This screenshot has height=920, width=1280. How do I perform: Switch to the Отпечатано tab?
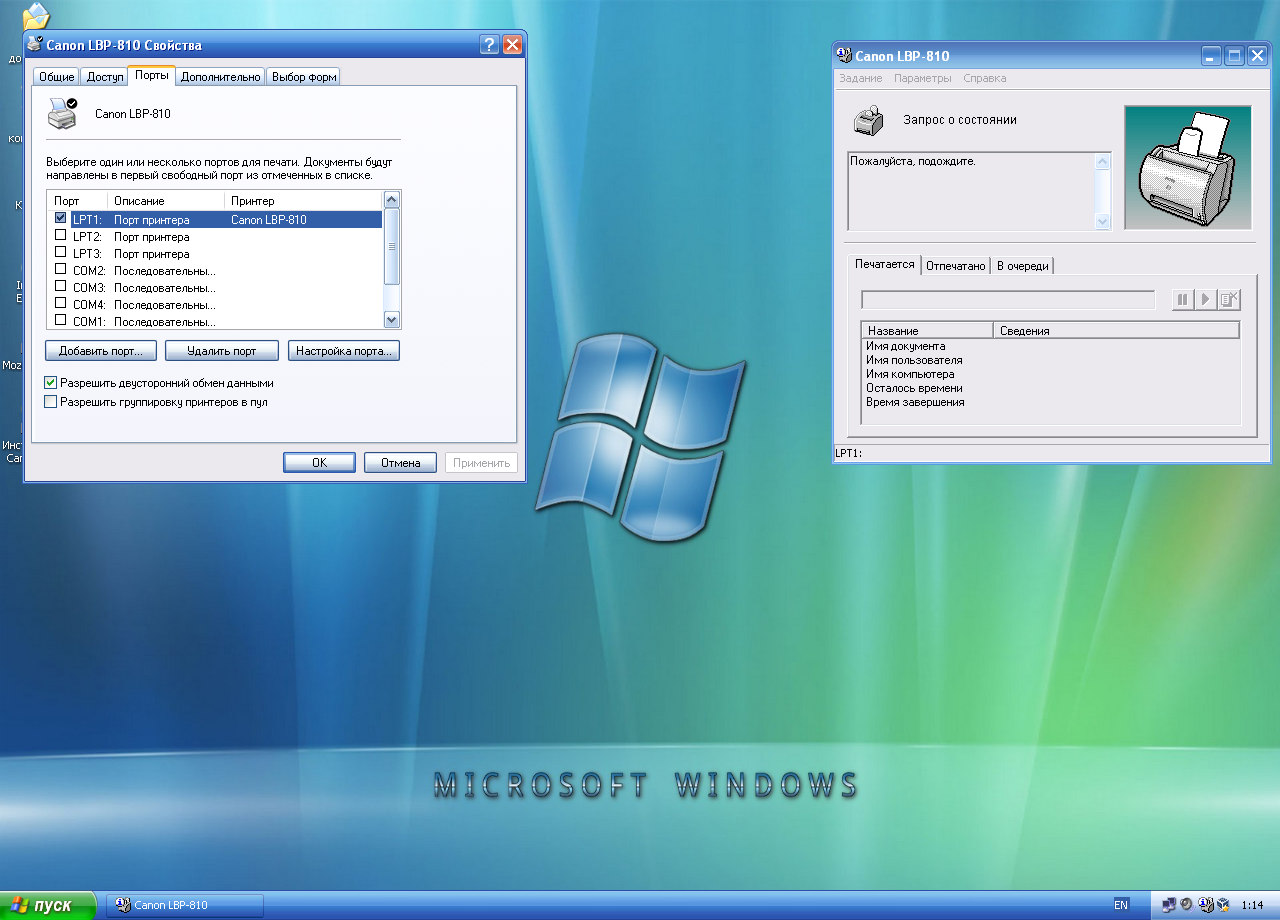pyautogui.click(x=956, y=266)
